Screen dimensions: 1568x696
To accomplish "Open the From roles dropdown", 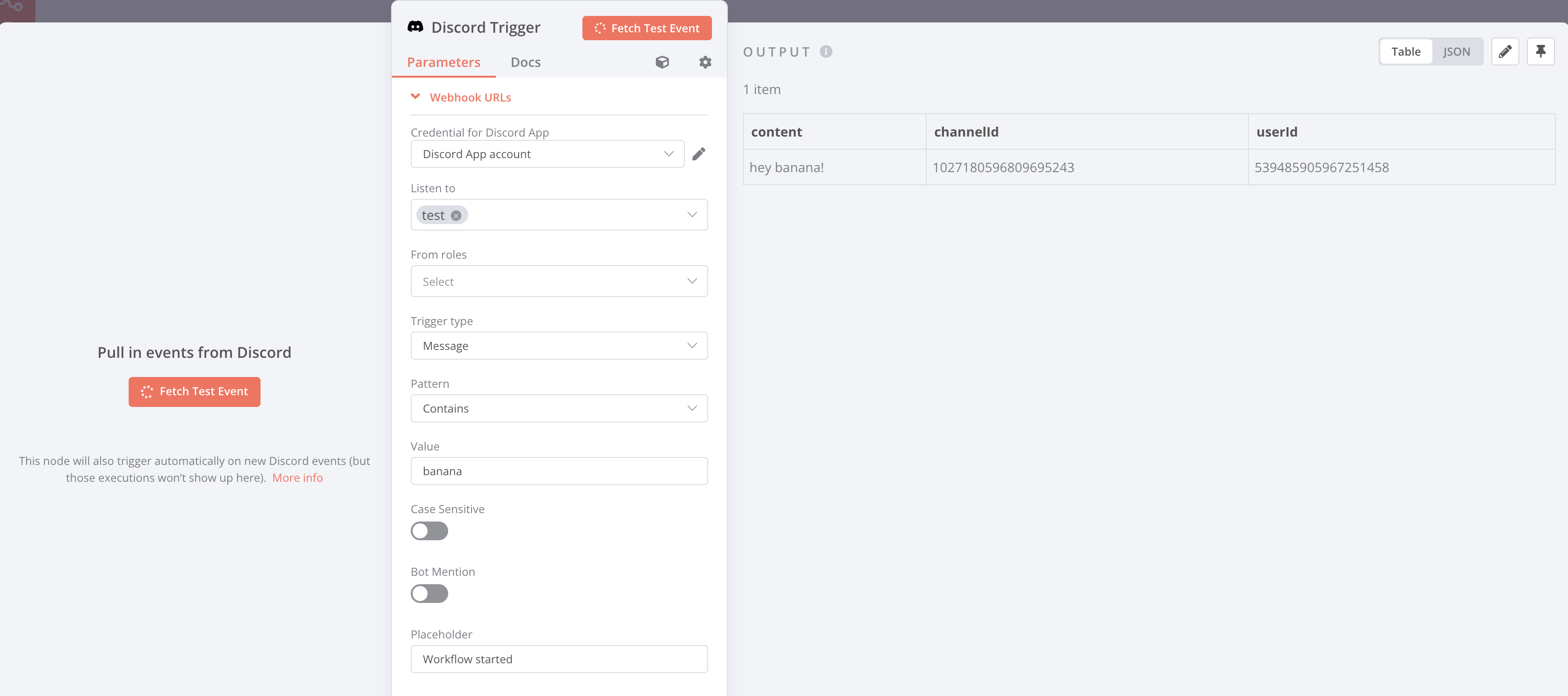I will coord(559,281).
